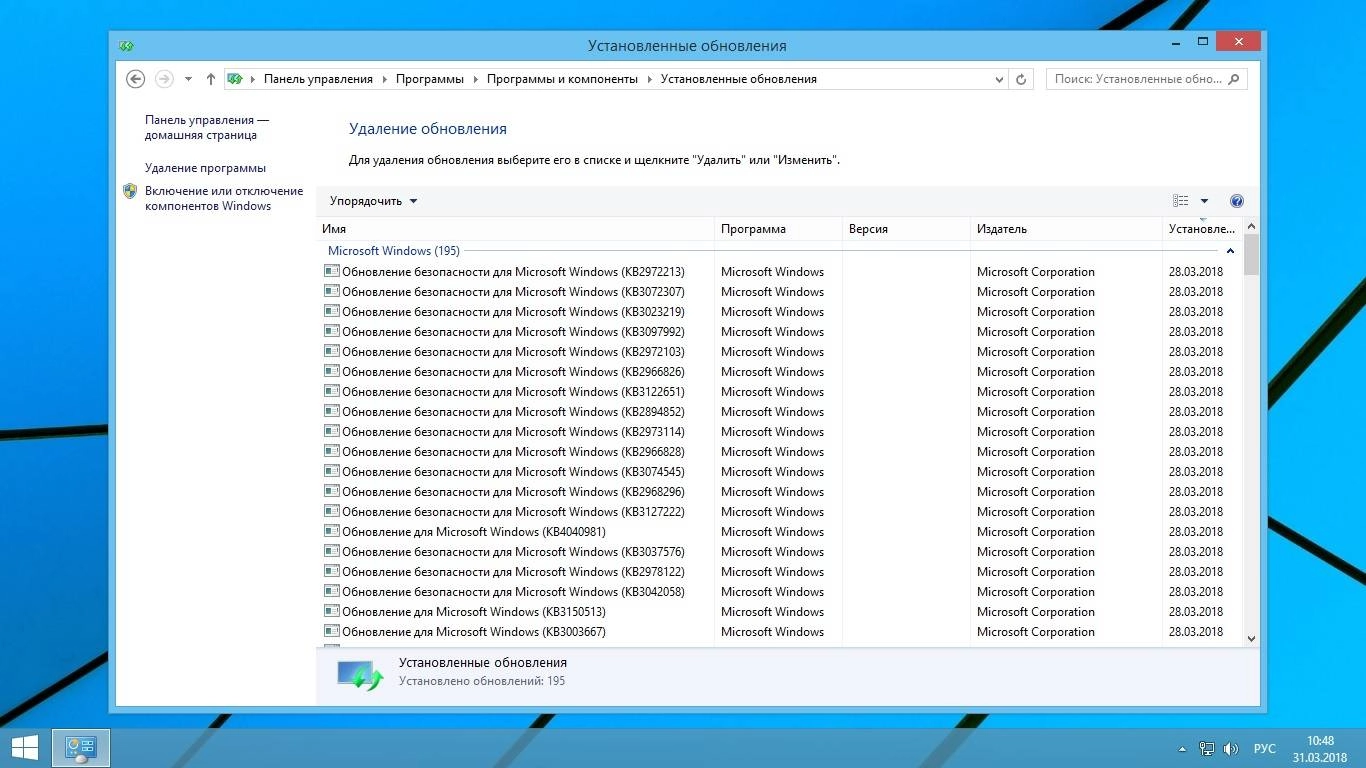The image size is (1366, 768).
Task: Click the icon of update KB3037576
Action: (x=332, y=551)
